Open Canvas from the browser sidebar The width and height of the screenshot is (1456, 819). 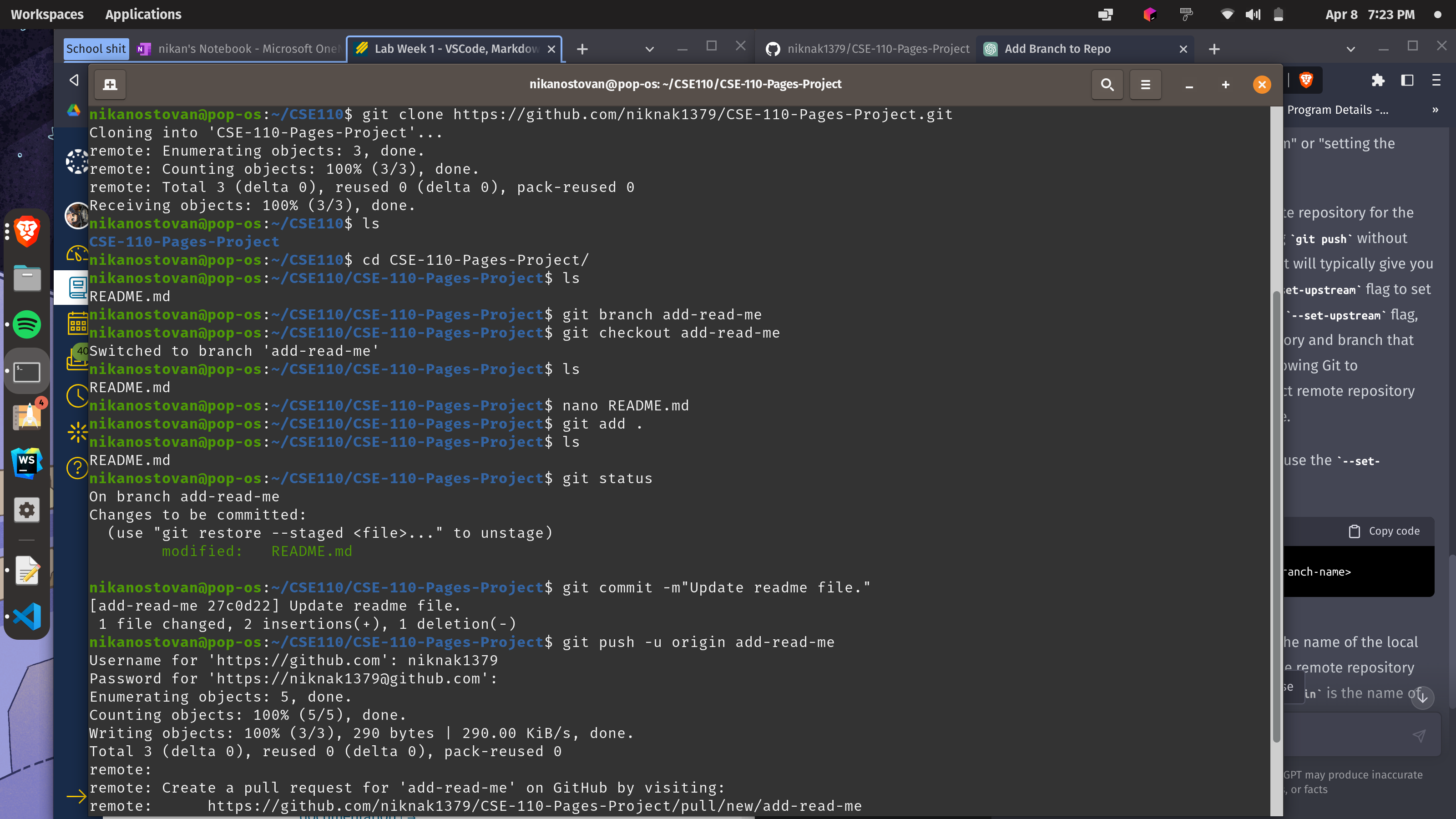(x=77, y=161)
